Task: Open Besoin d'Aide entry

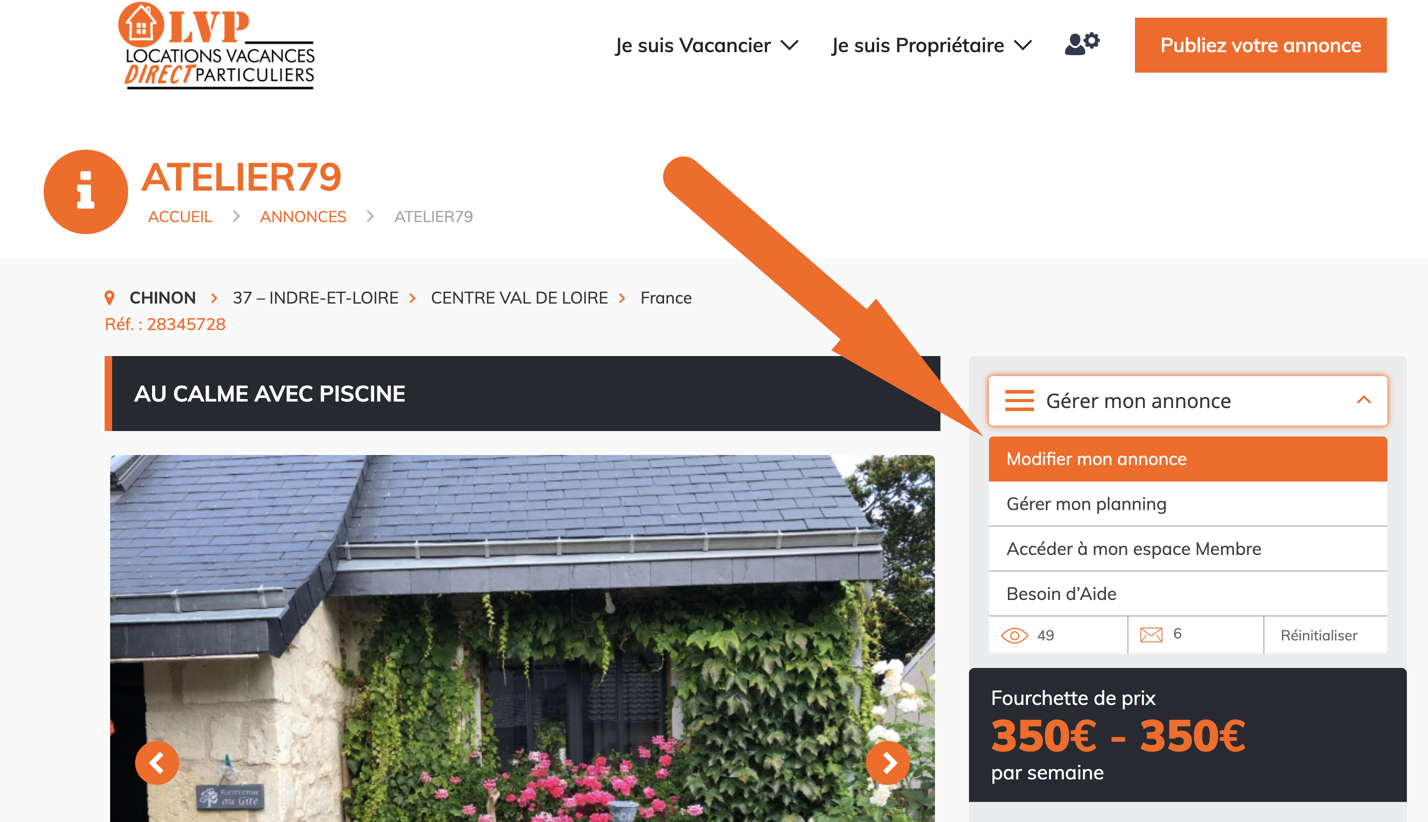Action: (1188, 594)
